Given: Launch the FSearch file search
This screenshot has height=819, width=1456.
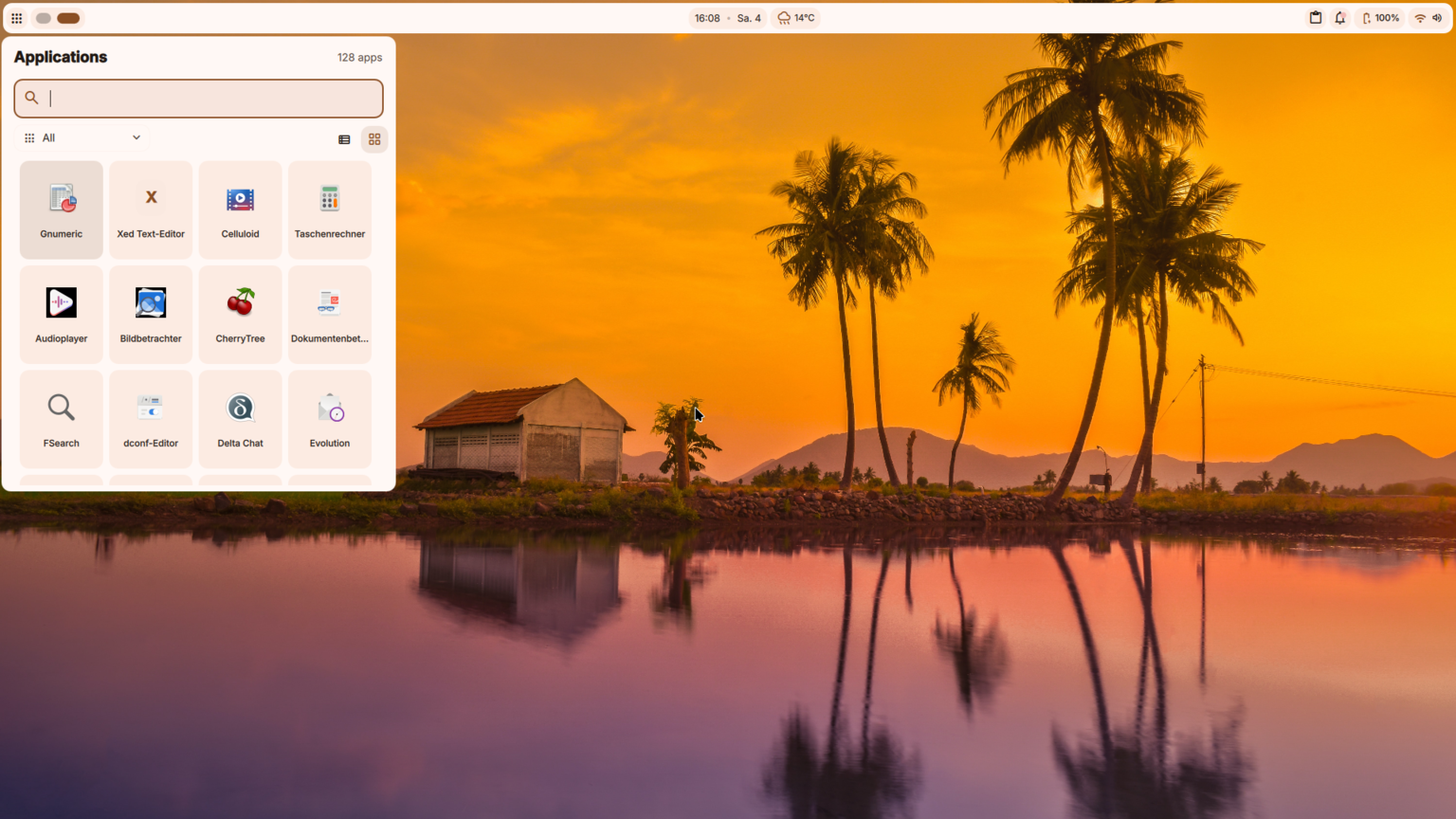Looking at the screenshot, I should click(62, 418).
